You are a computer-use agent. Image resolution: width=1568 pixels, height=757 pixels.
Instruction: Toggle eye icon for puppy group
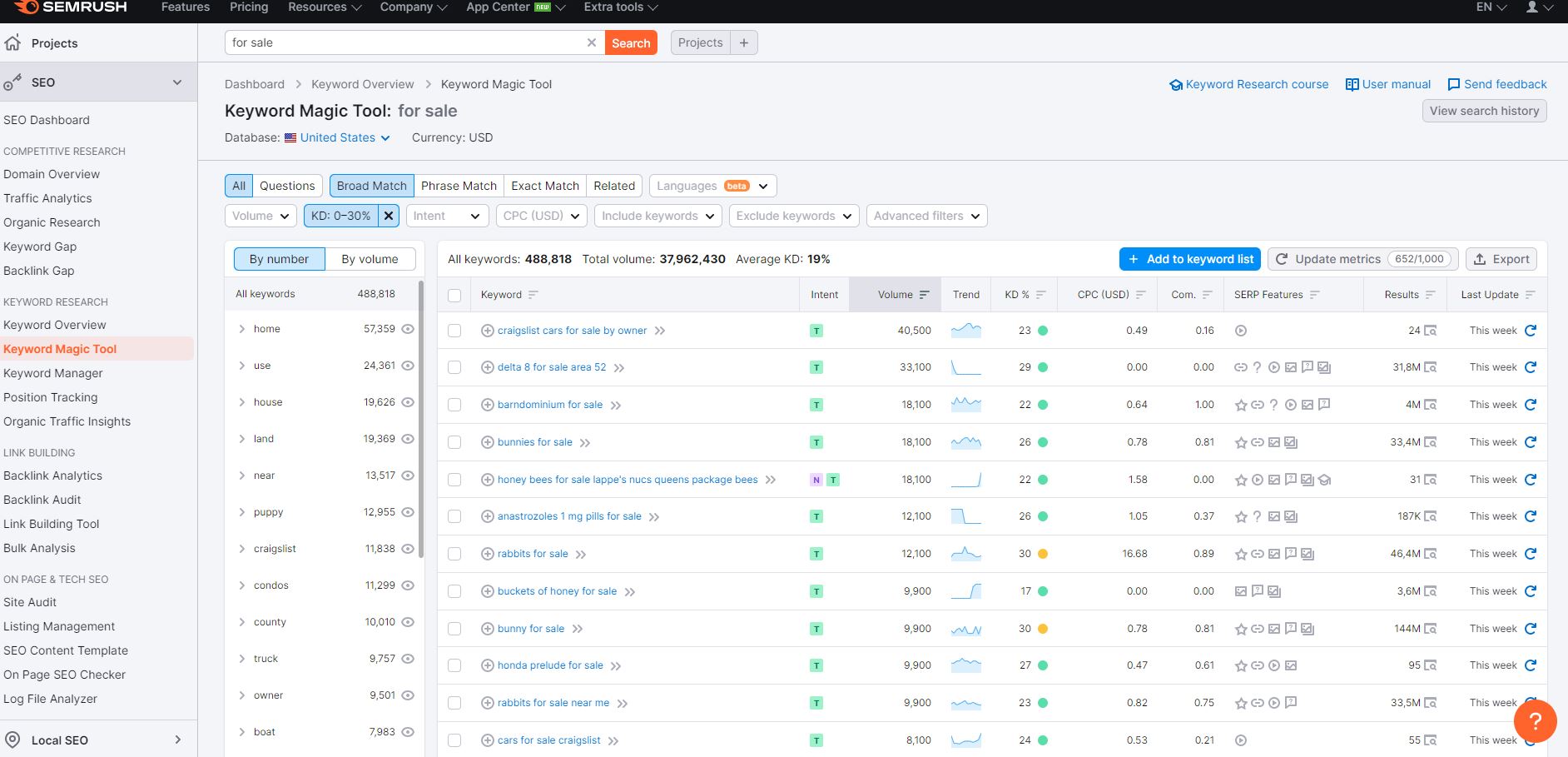408,512
